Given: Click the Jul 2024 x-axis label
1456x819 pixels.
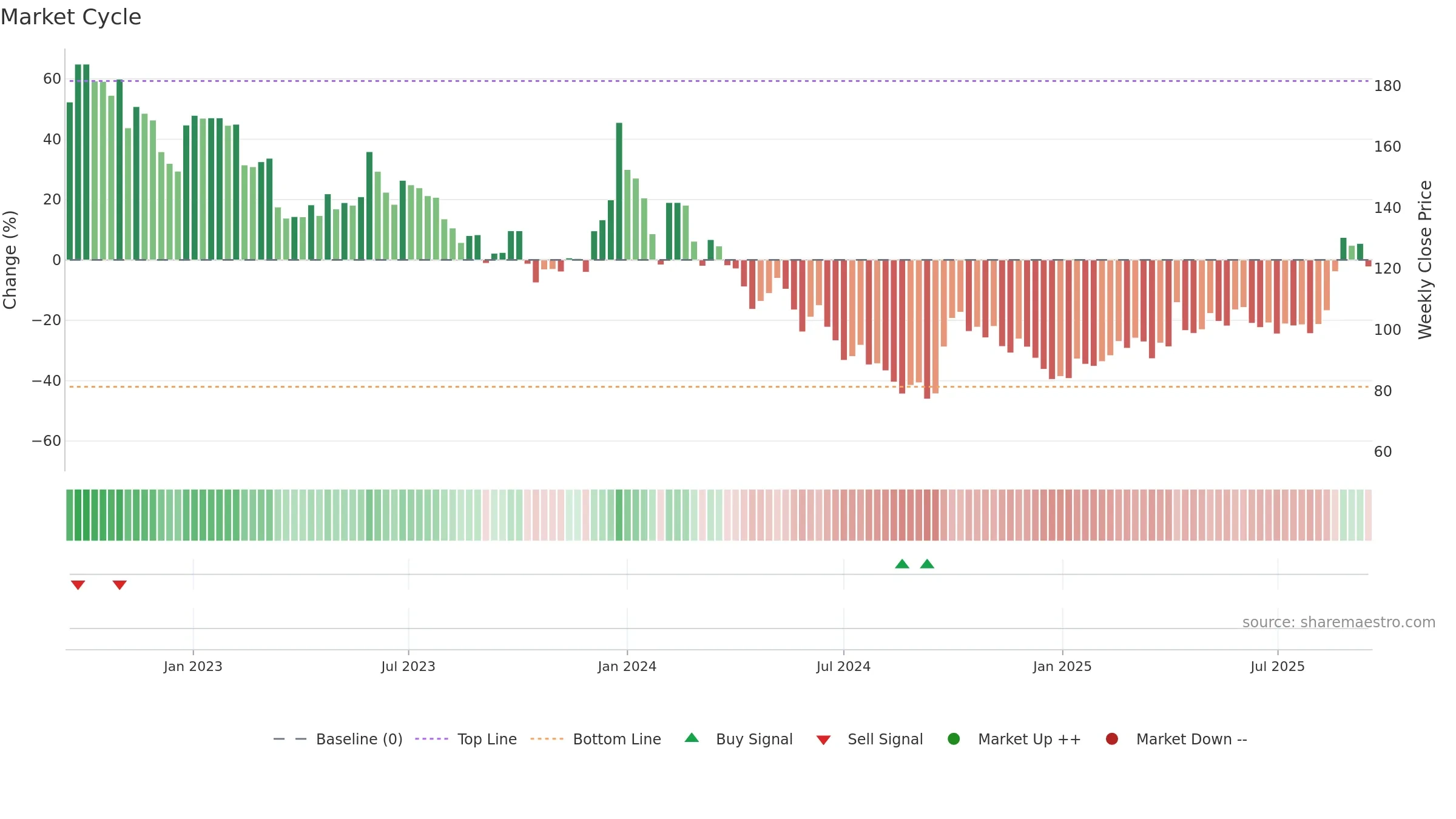Looking at the screenshot, I should point(843,667).
